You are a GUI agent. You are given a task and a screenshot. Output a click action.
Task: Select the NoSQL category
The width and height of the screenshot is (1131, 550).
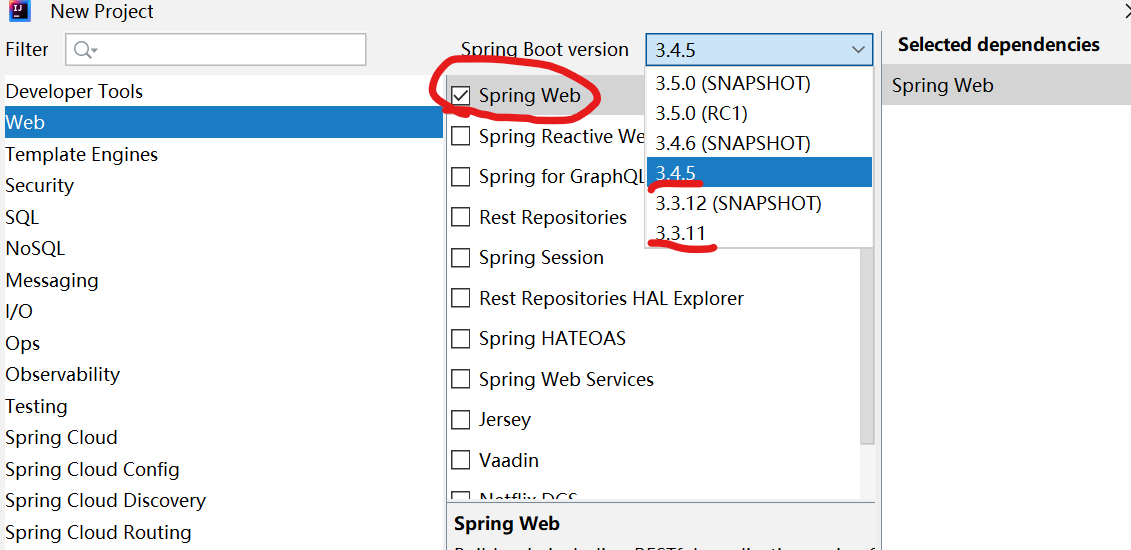tap(224, 249)
